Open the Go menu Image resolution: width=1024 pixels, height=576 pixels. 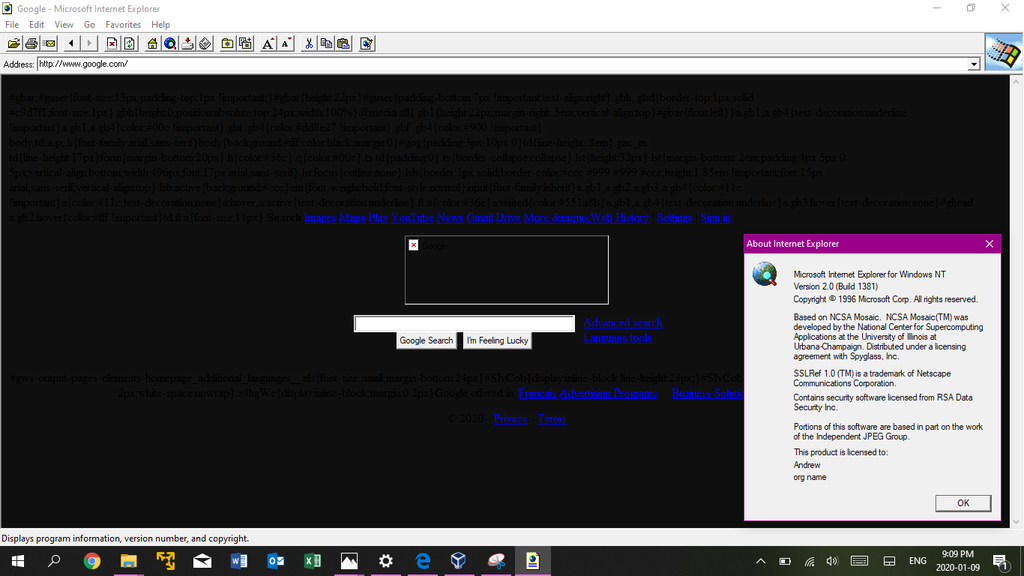pyautogui.click(x=90, y=24)
